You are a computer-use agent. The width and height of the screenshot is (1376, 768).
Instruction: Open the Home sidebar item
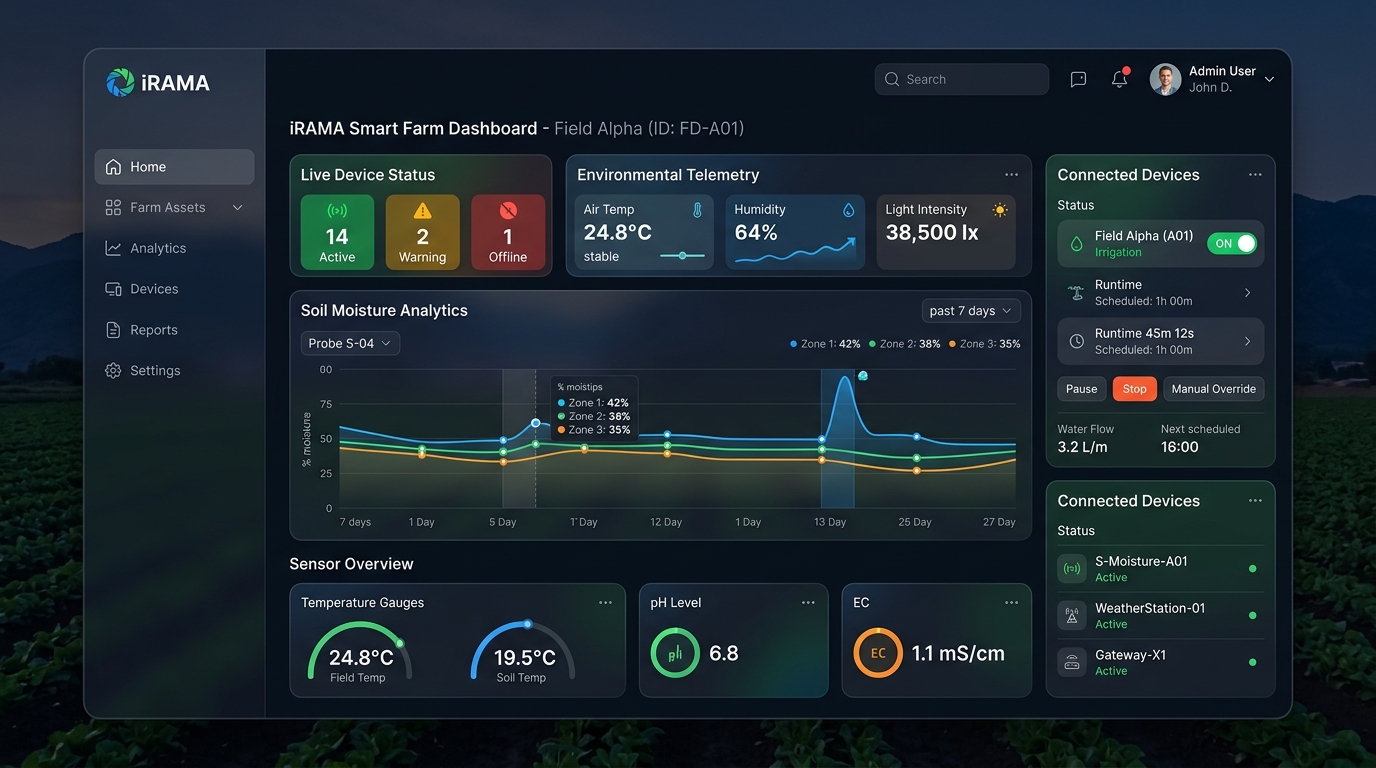point(174,167)
